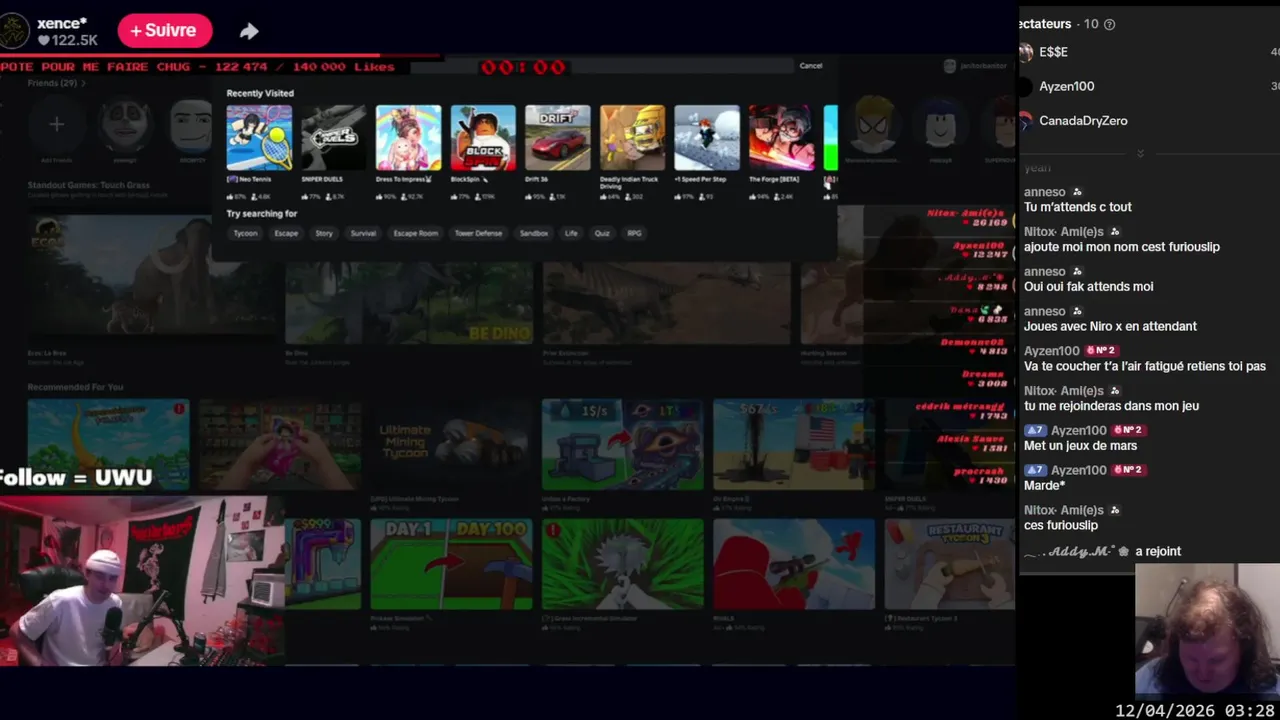Click anneso's name on 'Tu m'attends c tout'
1280x720 pixels.
point(1044,192)
